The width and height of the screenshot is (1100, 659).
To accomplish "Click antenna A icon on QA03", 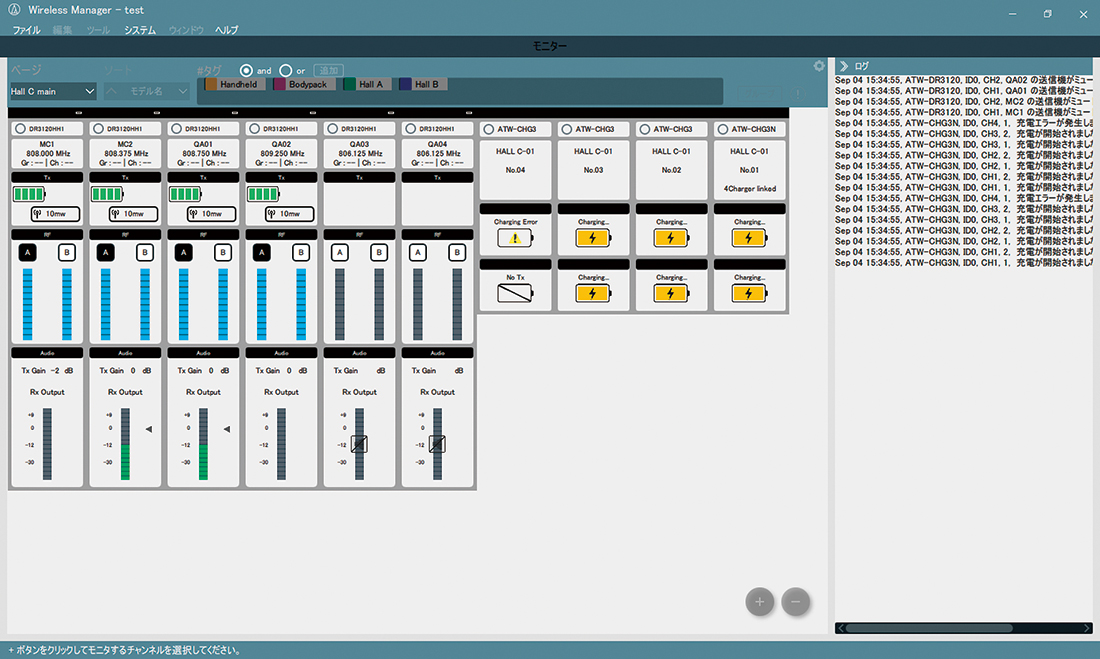I will pos(340,253).
